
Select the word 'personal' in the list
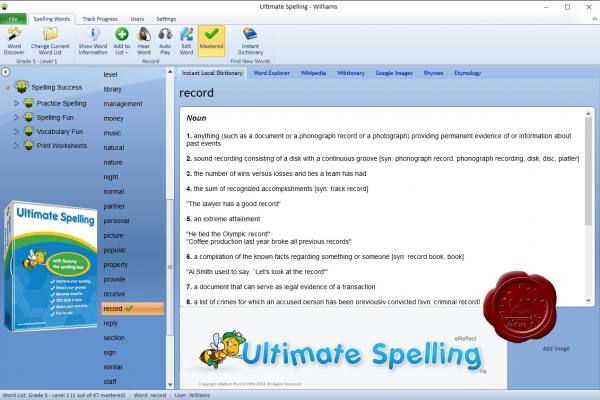tap(116, 221)
